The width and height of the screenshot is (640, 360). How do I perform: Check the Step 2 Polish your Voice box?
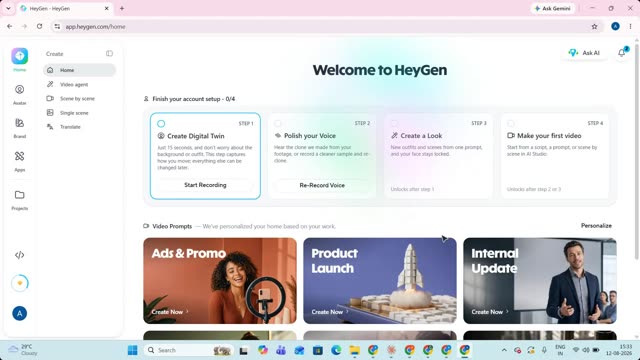(x=278, y=123)
